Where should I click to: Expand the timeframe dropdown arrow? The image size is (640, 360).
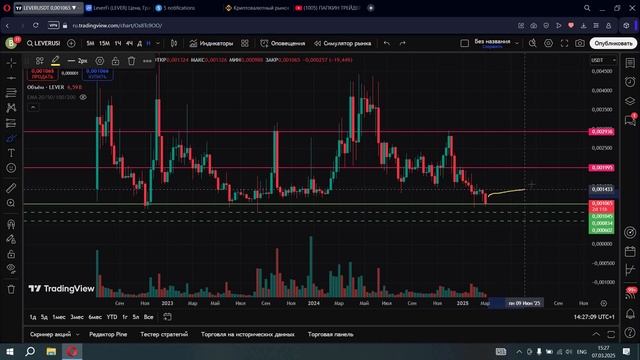tap(158, 43)
